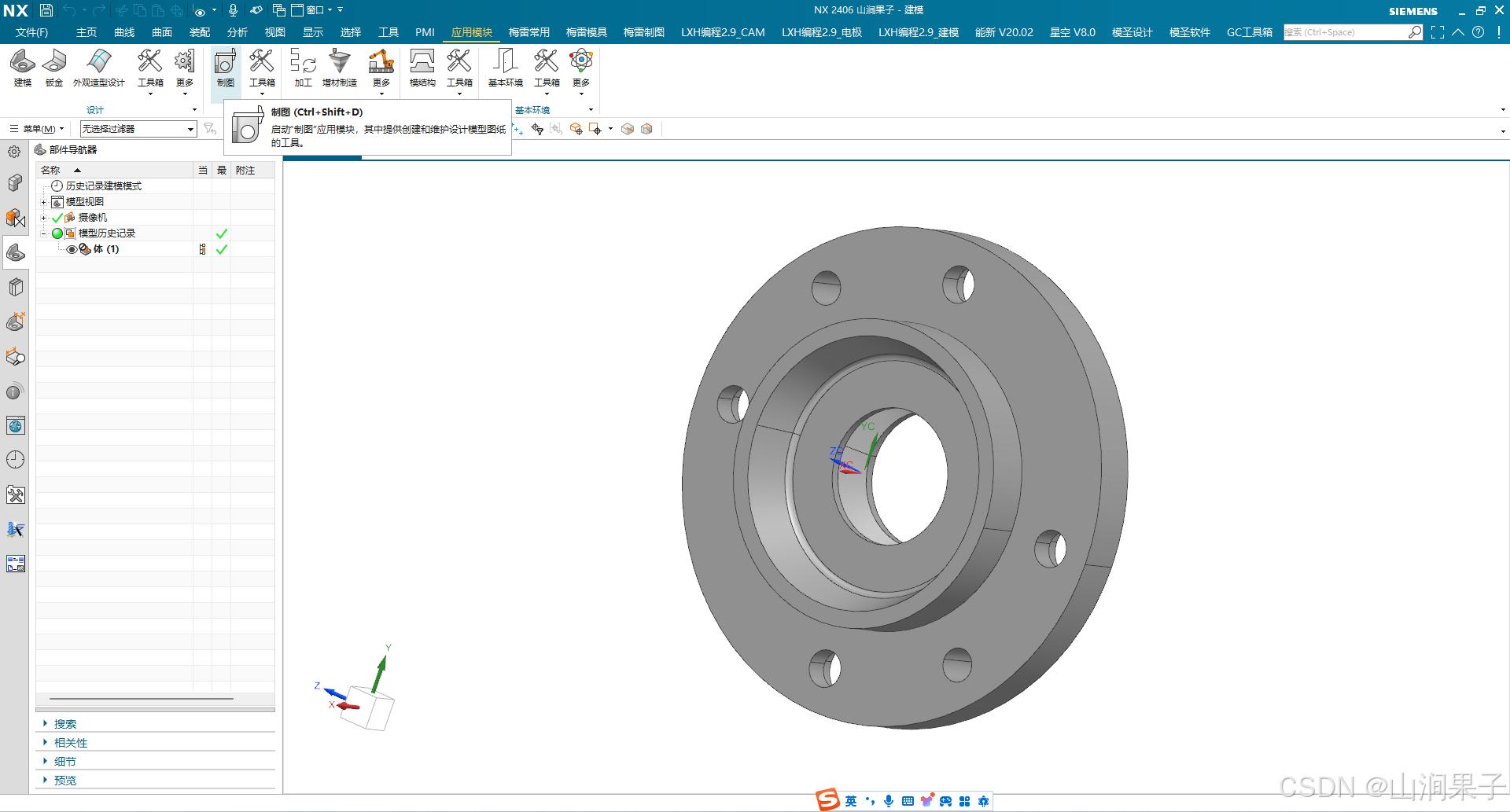
Task: Open GC工具箱 ribbon tab
Action: pos(1250,32)
